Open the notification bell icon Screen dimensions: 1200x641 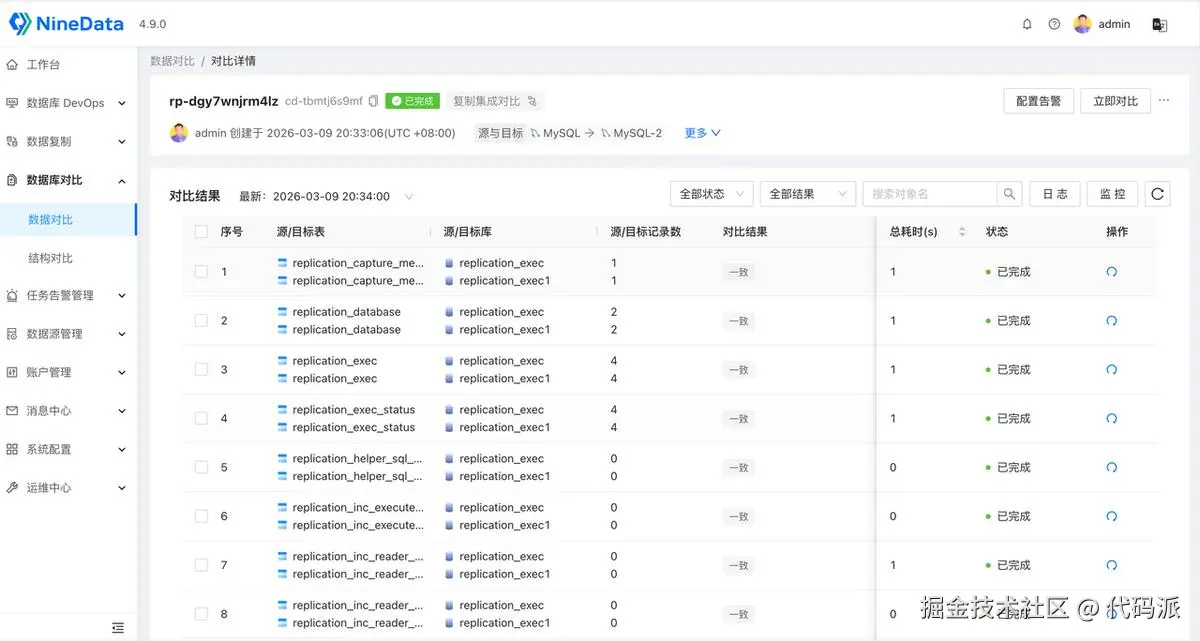tap(1027, 24)
